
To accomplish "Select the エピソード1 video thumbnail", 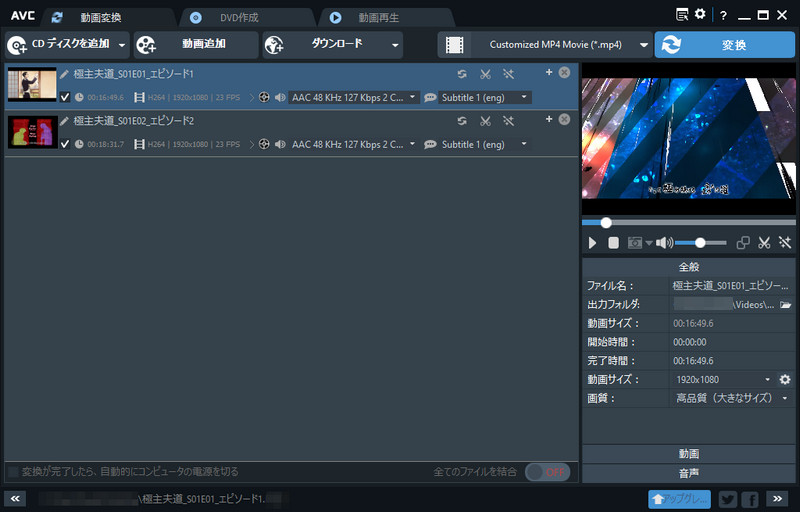I will click(32, 84).
